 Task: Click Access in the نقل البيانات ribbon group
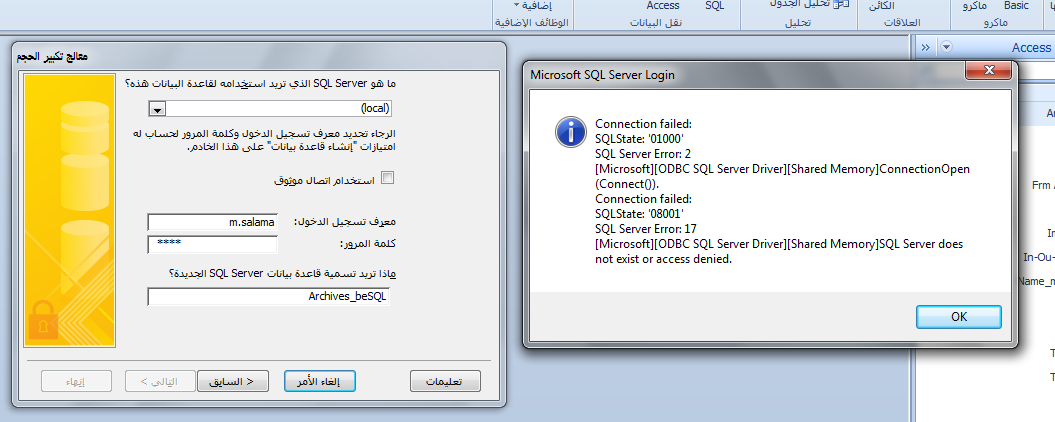coord(663,5)
